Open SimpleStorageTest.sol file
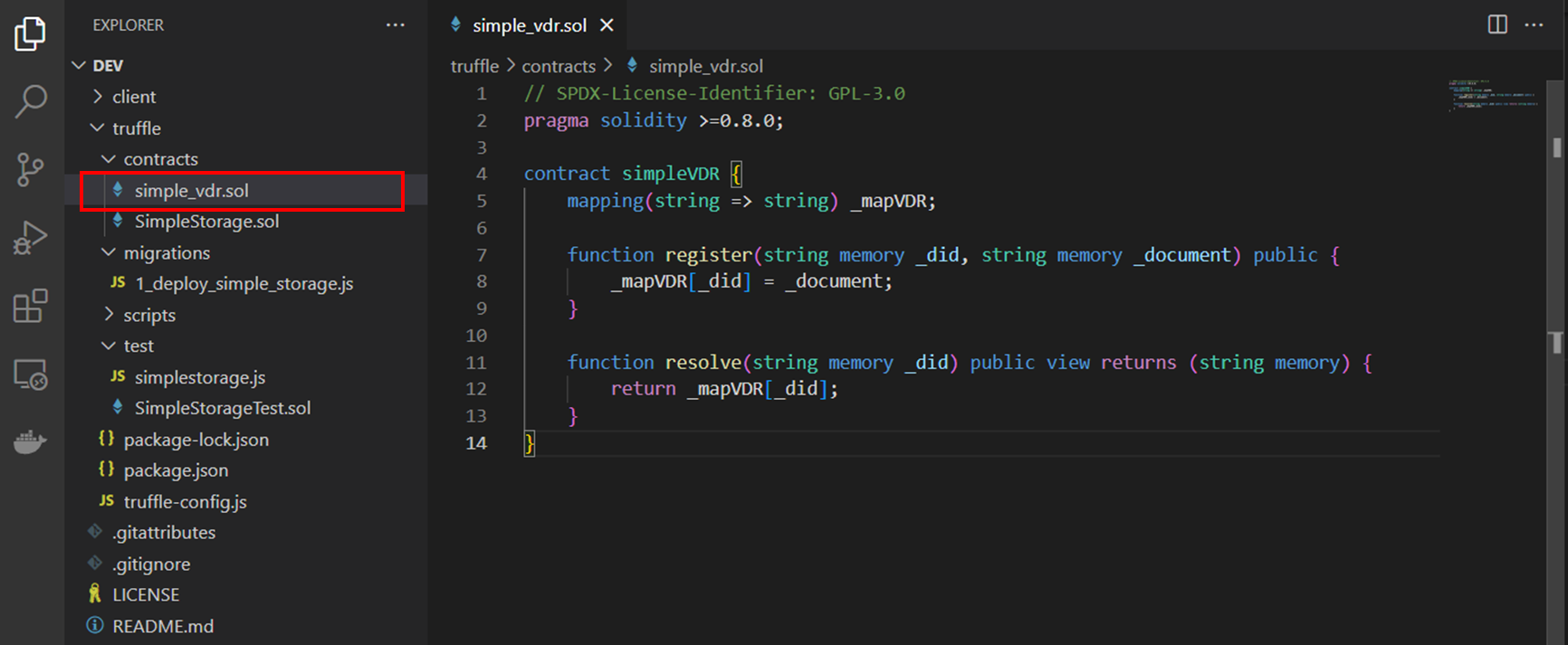The image size is (1568, 645). coord(246,408)
